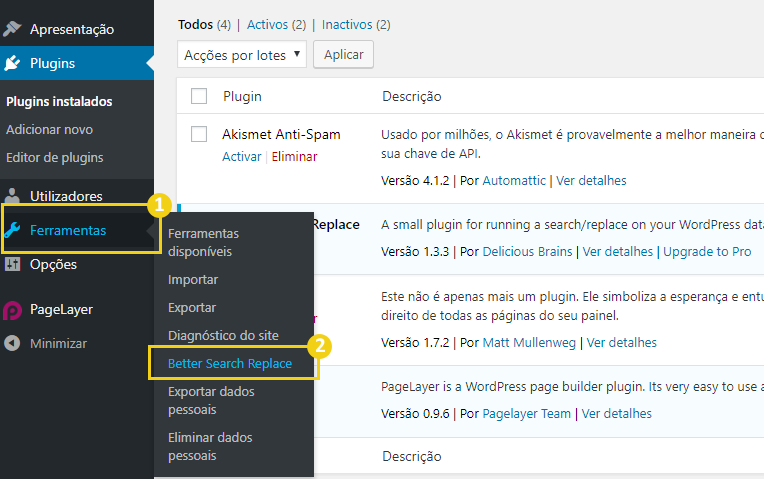Screen dimensions: 764x479
Task: Activate Akismet via Activar link
Action: [x=242, y=156]
